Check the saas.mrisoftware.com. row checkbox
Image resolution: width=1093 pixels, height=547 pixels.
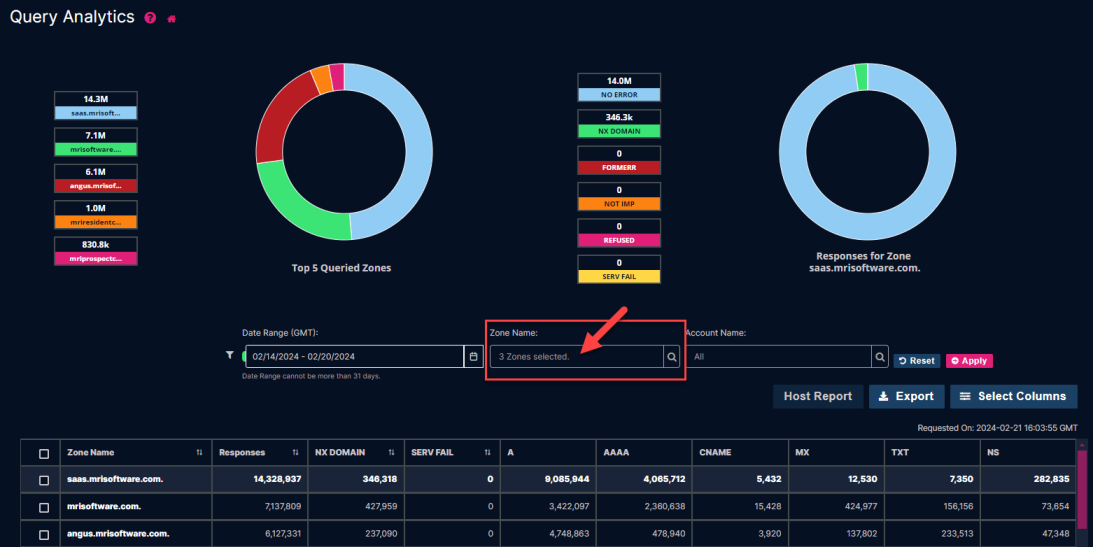point(44,480)
